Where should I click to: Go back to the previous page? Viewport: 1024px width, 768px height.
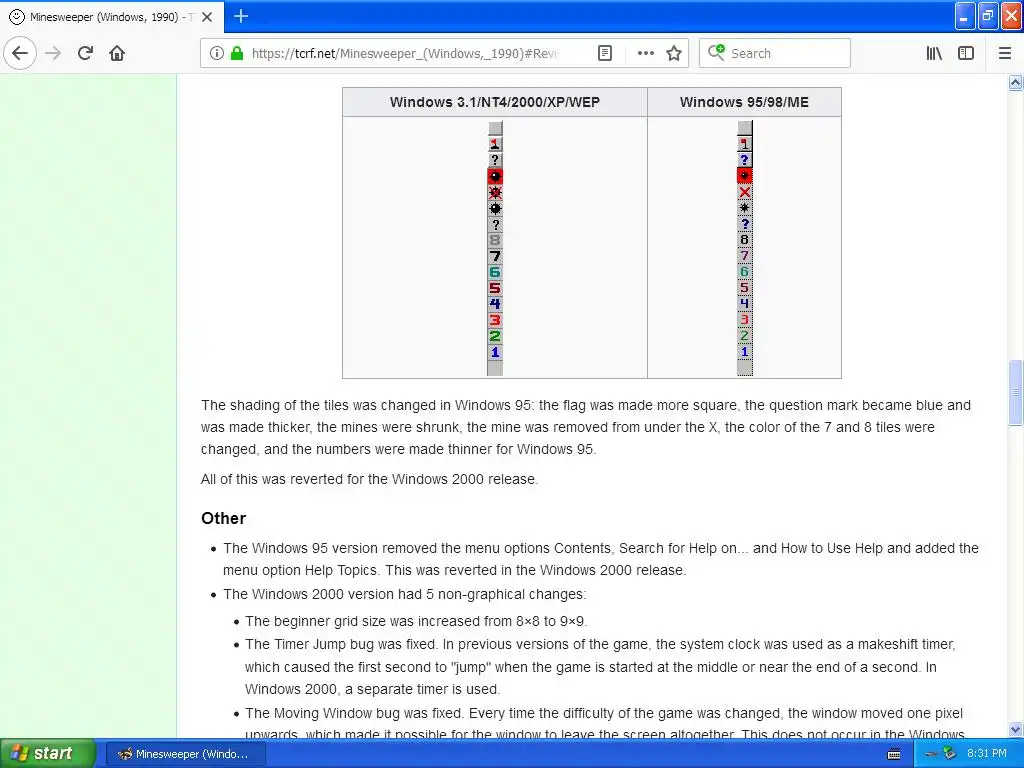pyautogui.click(x=20, y=53)
